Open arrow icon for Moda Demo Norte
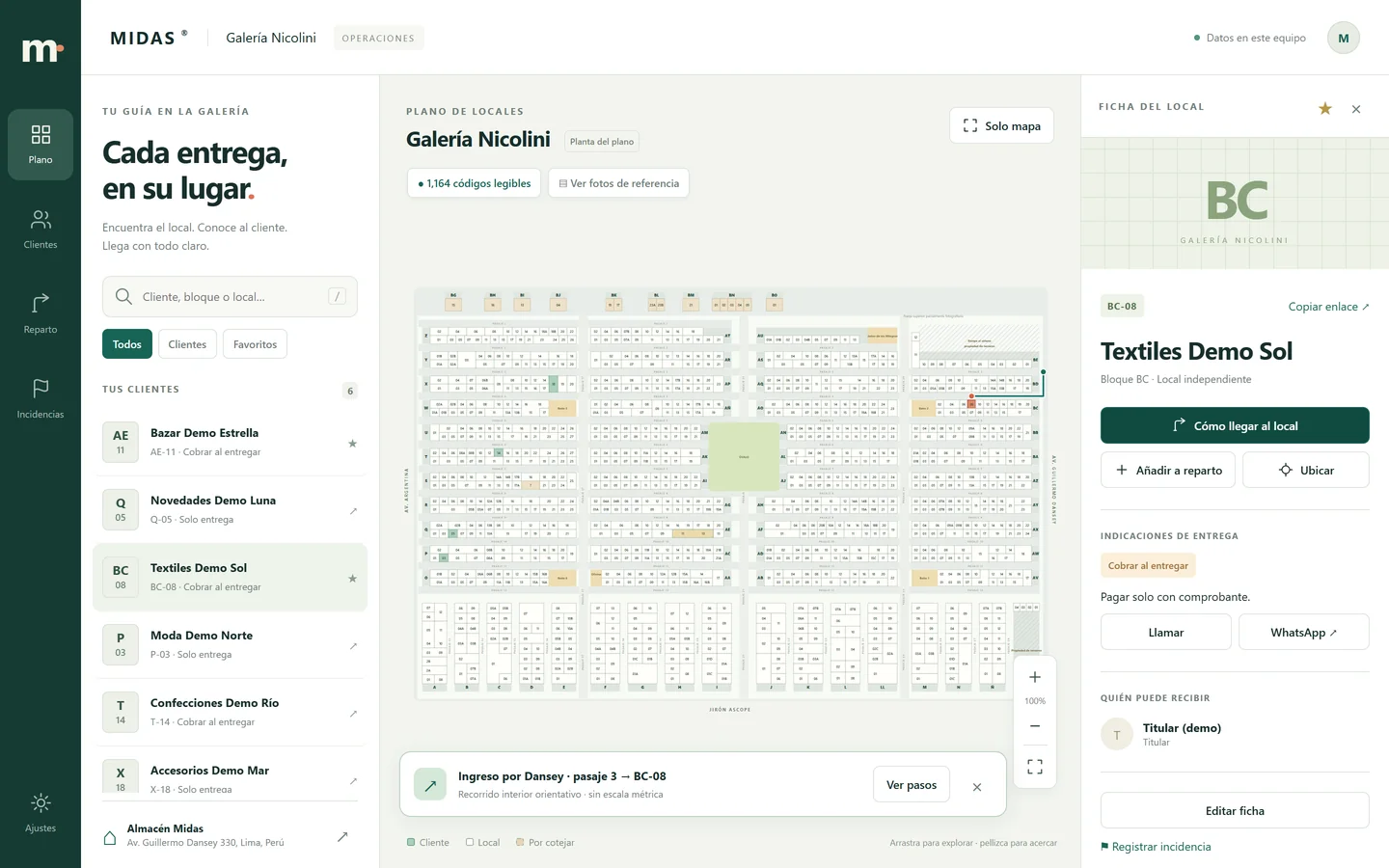 [x=353, y=646]
